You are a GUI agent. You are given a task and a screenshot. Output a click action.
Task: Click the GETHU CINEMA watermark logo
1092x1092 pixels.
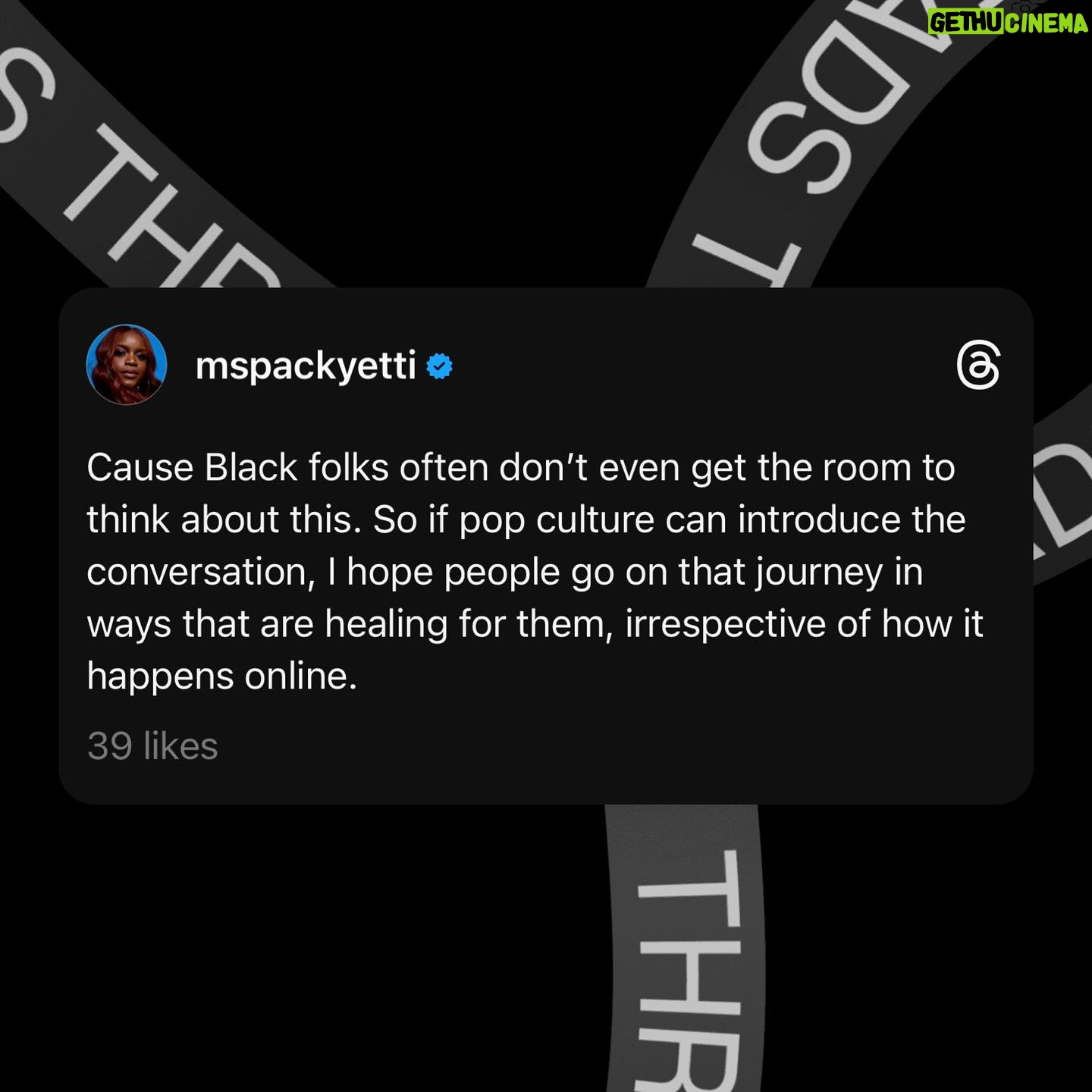1009,23
